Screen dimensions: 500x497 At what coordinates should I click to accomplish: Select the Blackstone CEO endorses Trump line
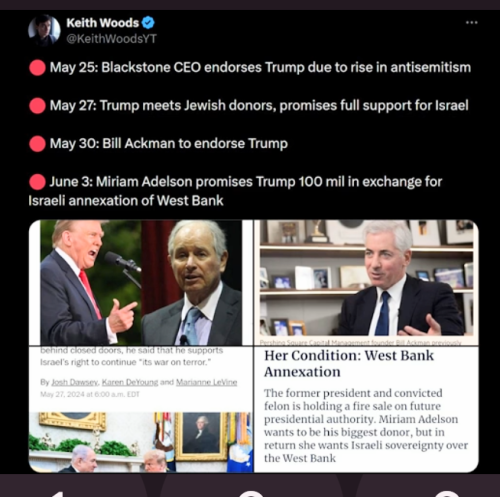260,68
